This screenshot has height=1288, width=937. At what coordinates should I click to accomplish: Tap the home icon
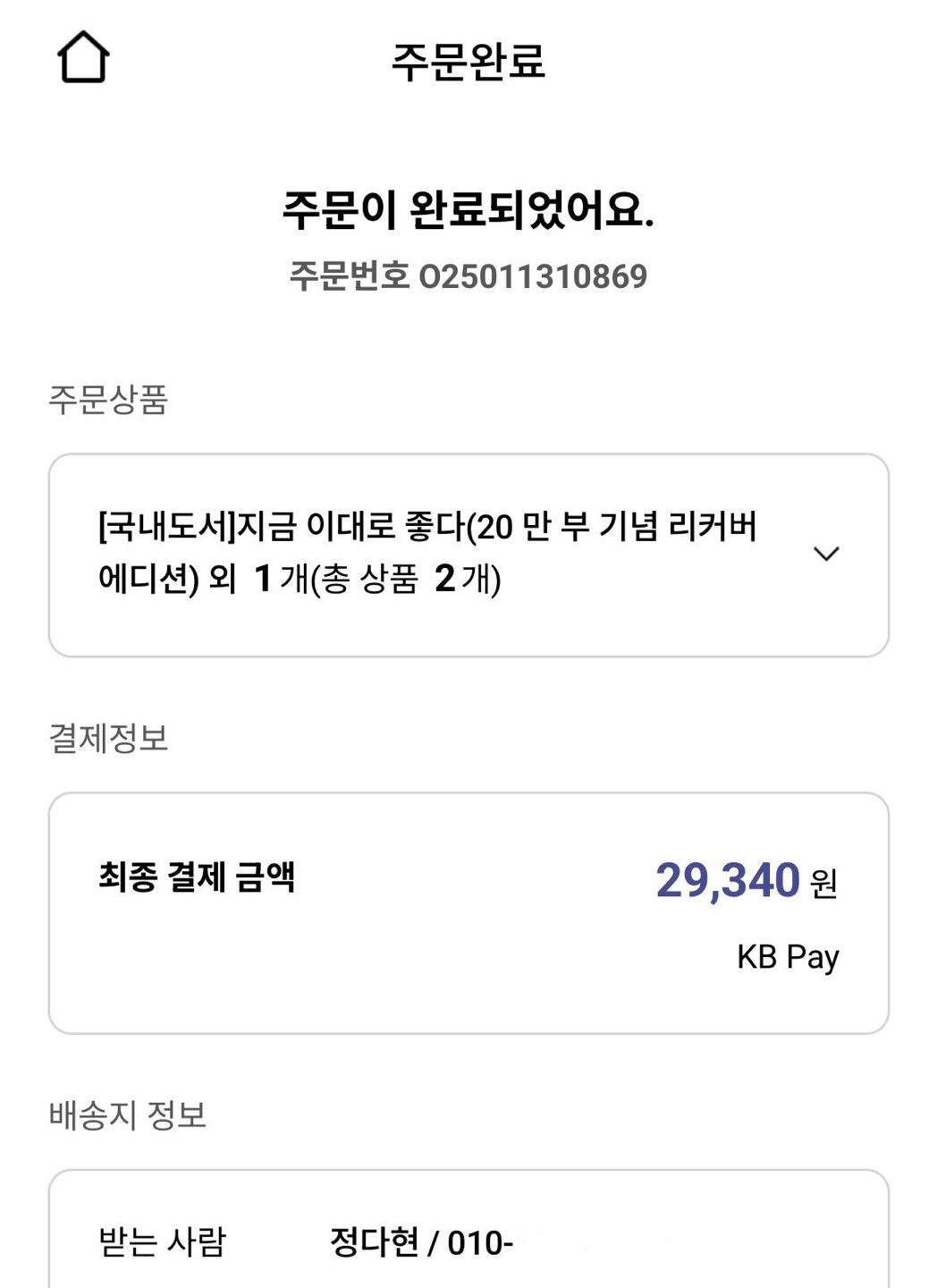coord(83,57)
